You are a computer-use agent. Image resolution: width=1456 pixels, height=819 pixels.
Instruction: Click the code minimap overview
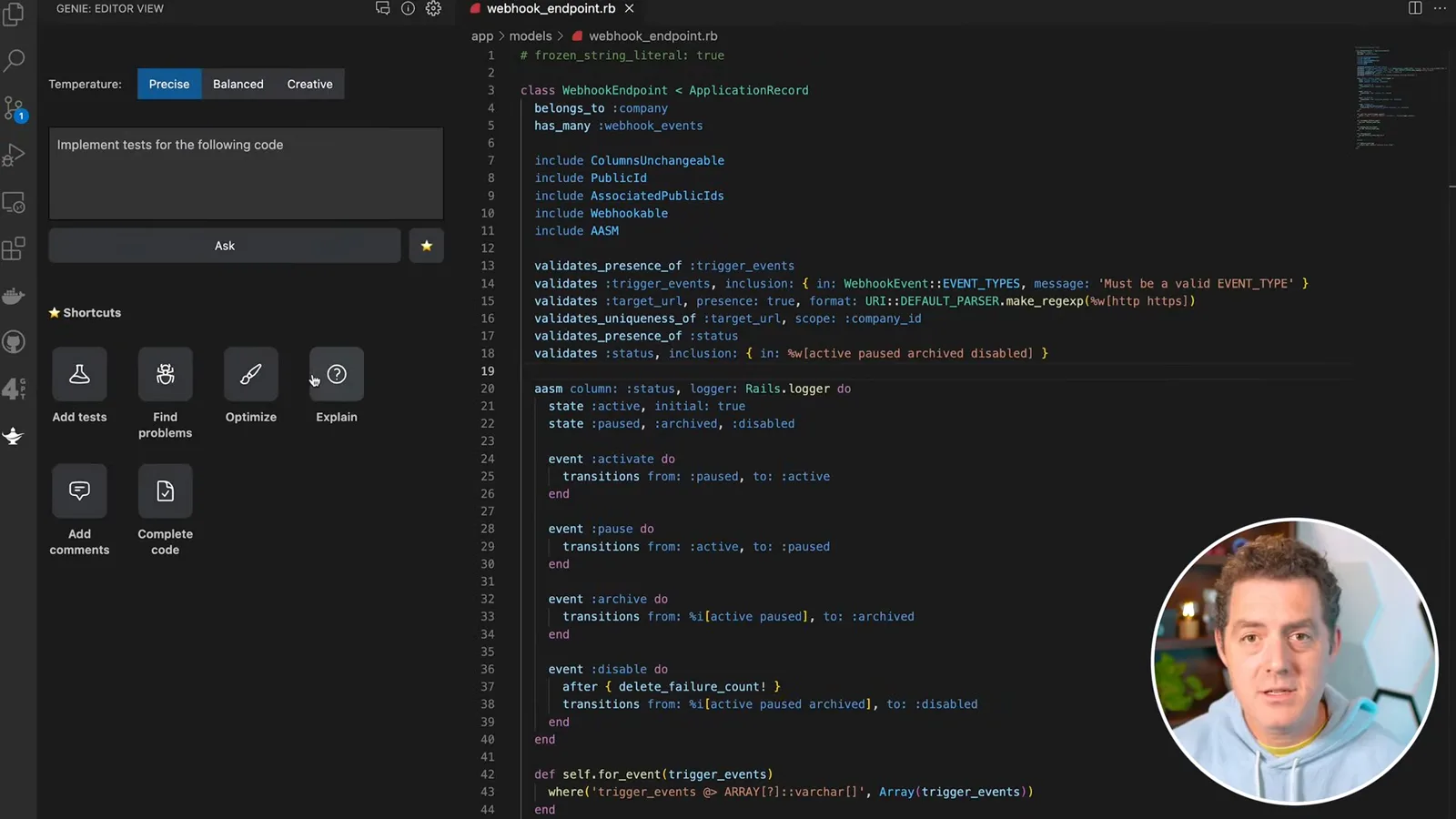click(x=1400, y=96)
